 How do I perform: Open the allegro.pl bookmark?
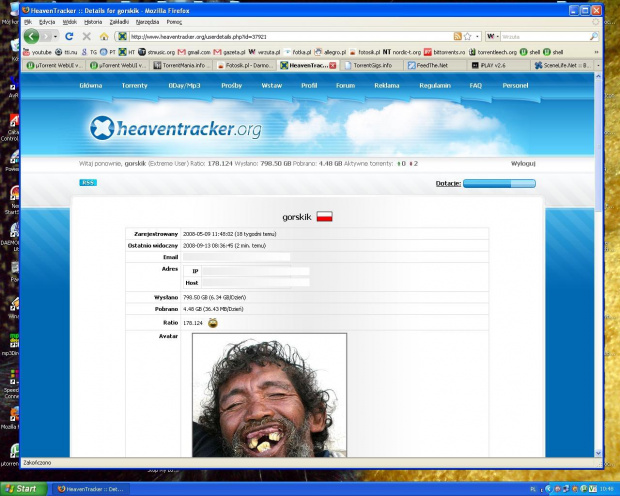coord(331,52)
